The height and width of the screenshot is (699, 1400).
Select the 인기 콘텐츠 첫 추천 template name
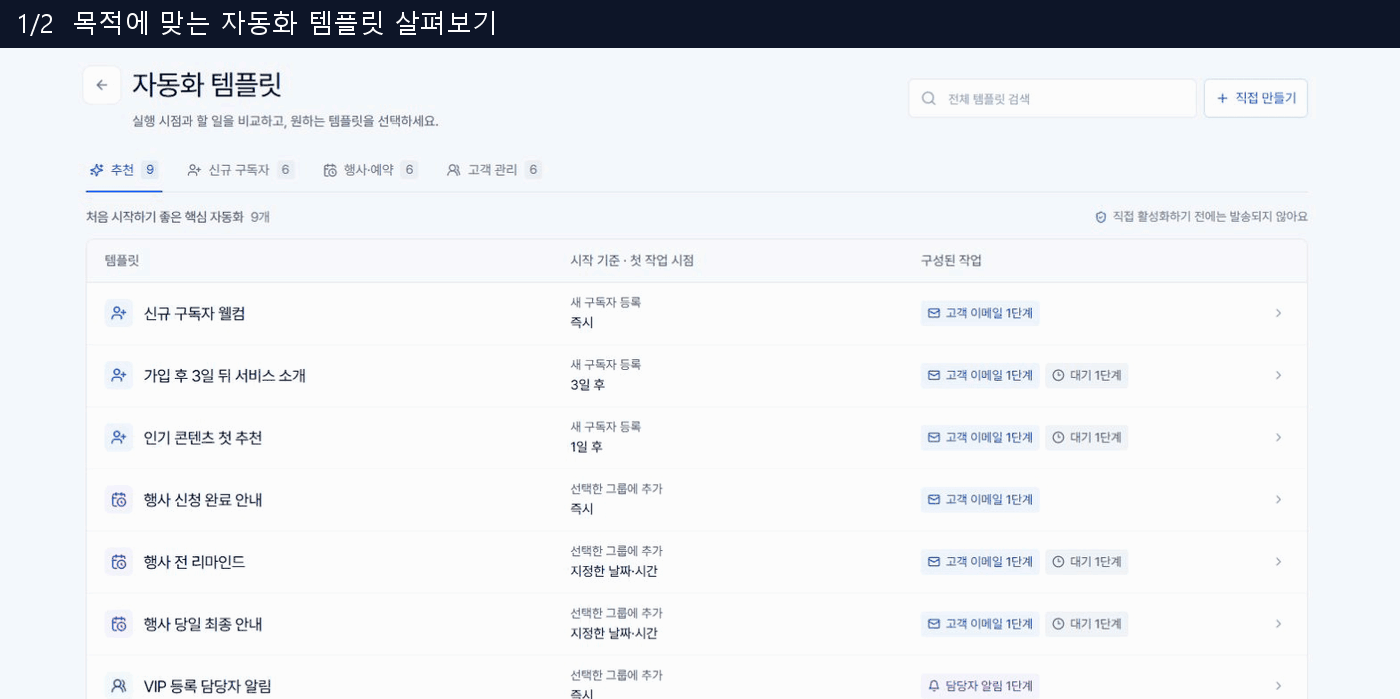pos(203,437)
